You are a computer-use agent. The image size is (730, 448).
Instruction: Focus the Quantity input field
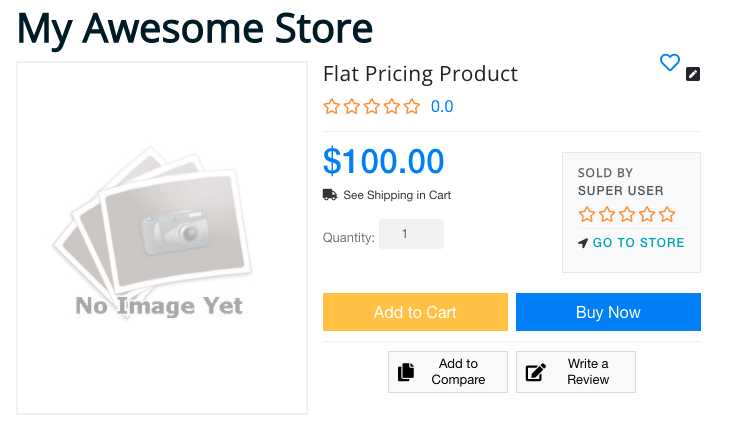tap(411, 234)
